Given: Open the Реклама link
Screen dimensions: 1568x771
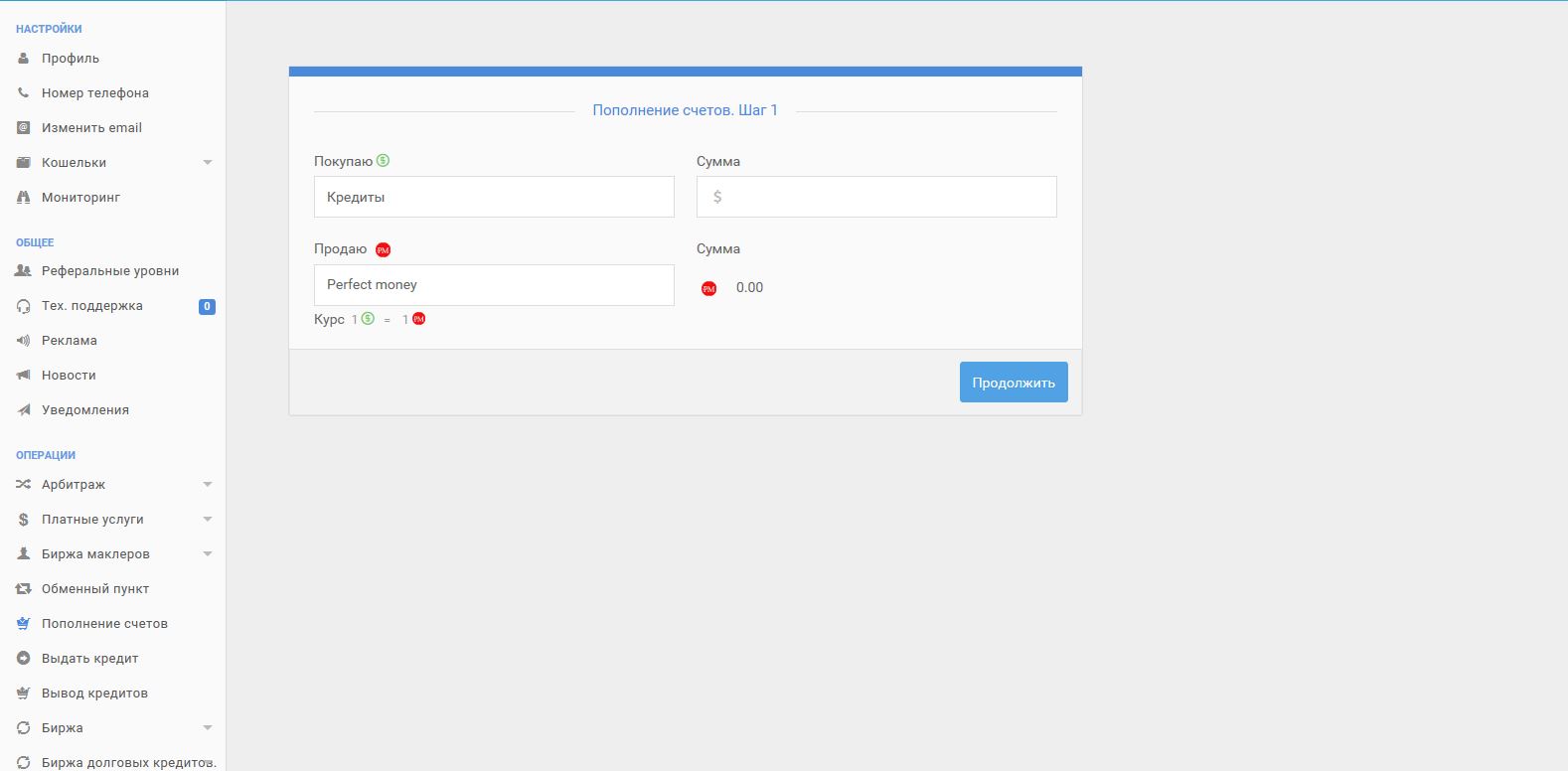Looking at the screenshot, I should (x=70, y=341).
